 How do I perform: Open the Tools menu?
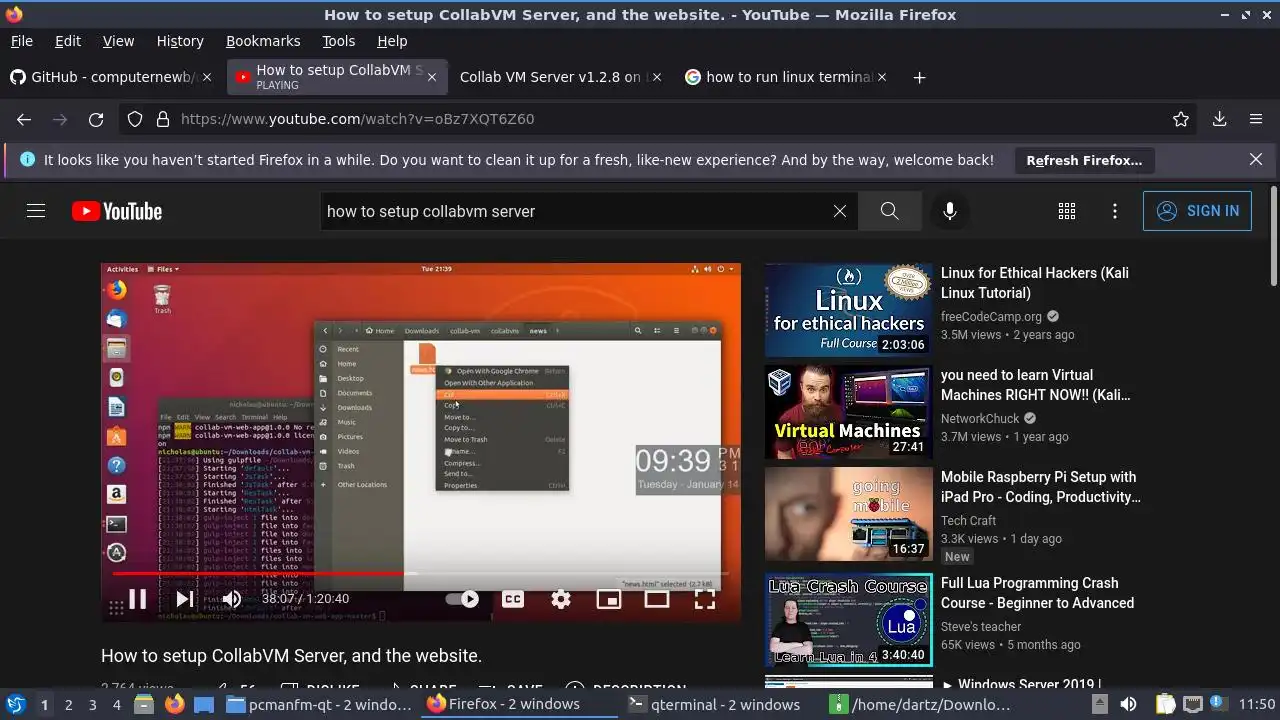[338, 41]
